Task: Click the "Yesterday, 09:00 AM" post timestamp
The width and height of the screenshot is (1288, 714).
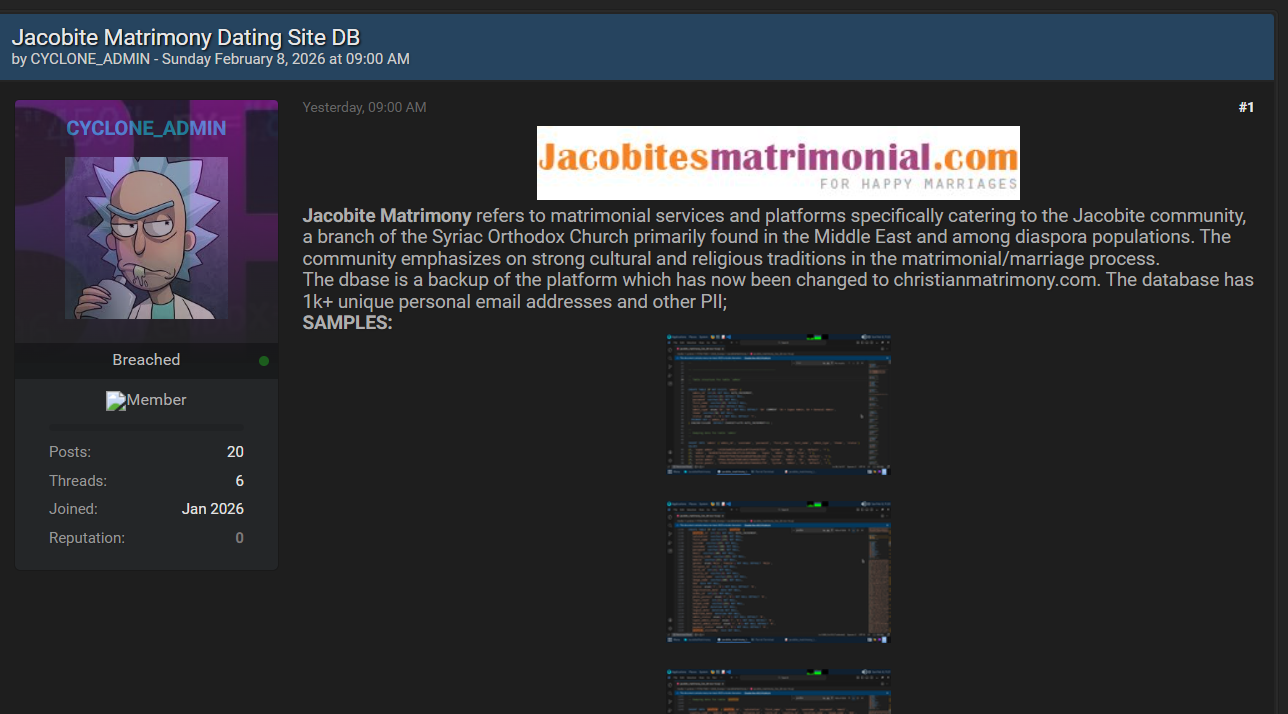Action: (x=364, y=107)
